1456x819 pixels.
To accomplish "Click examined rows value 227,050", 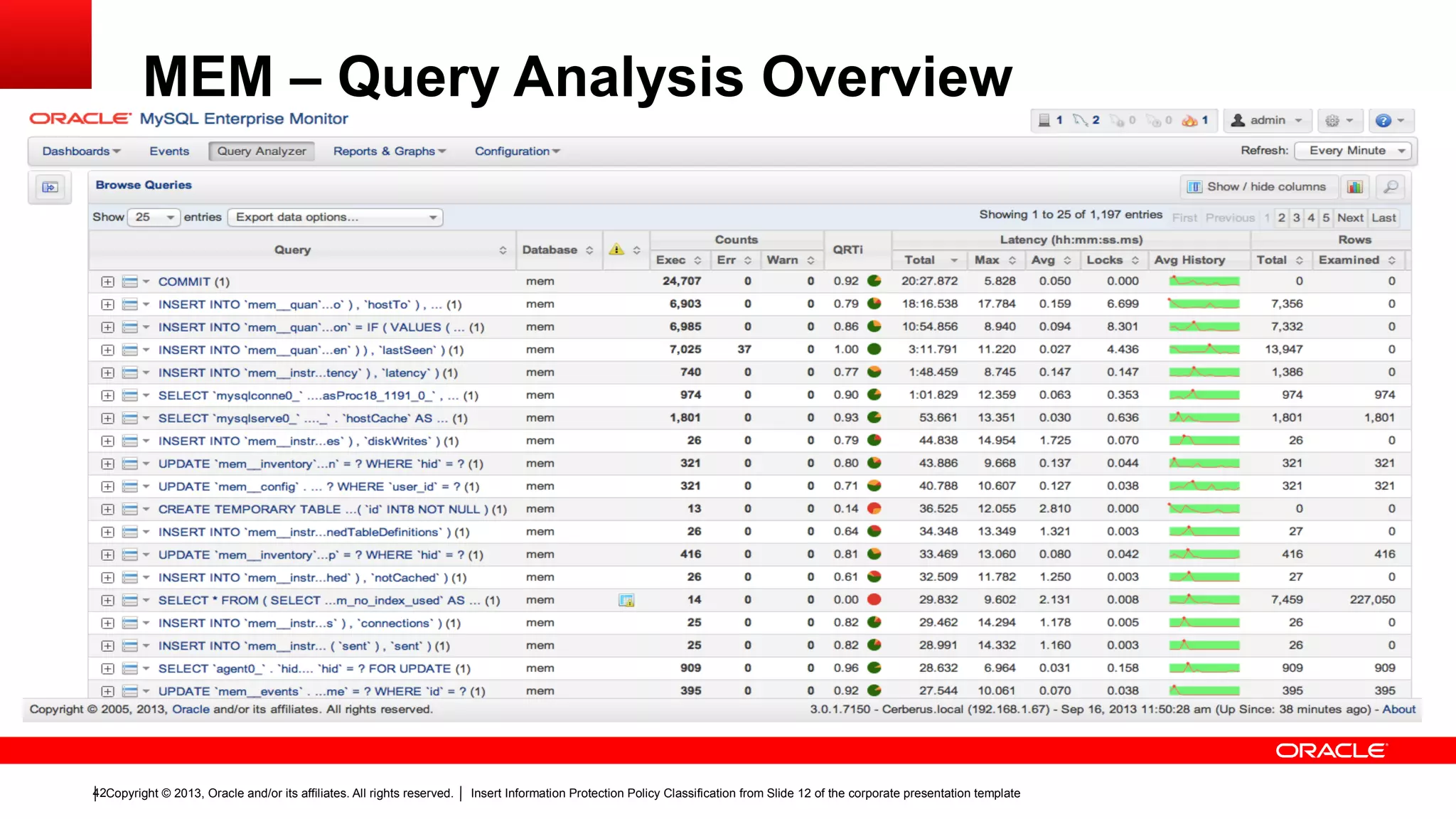I will pos(1372,600).
